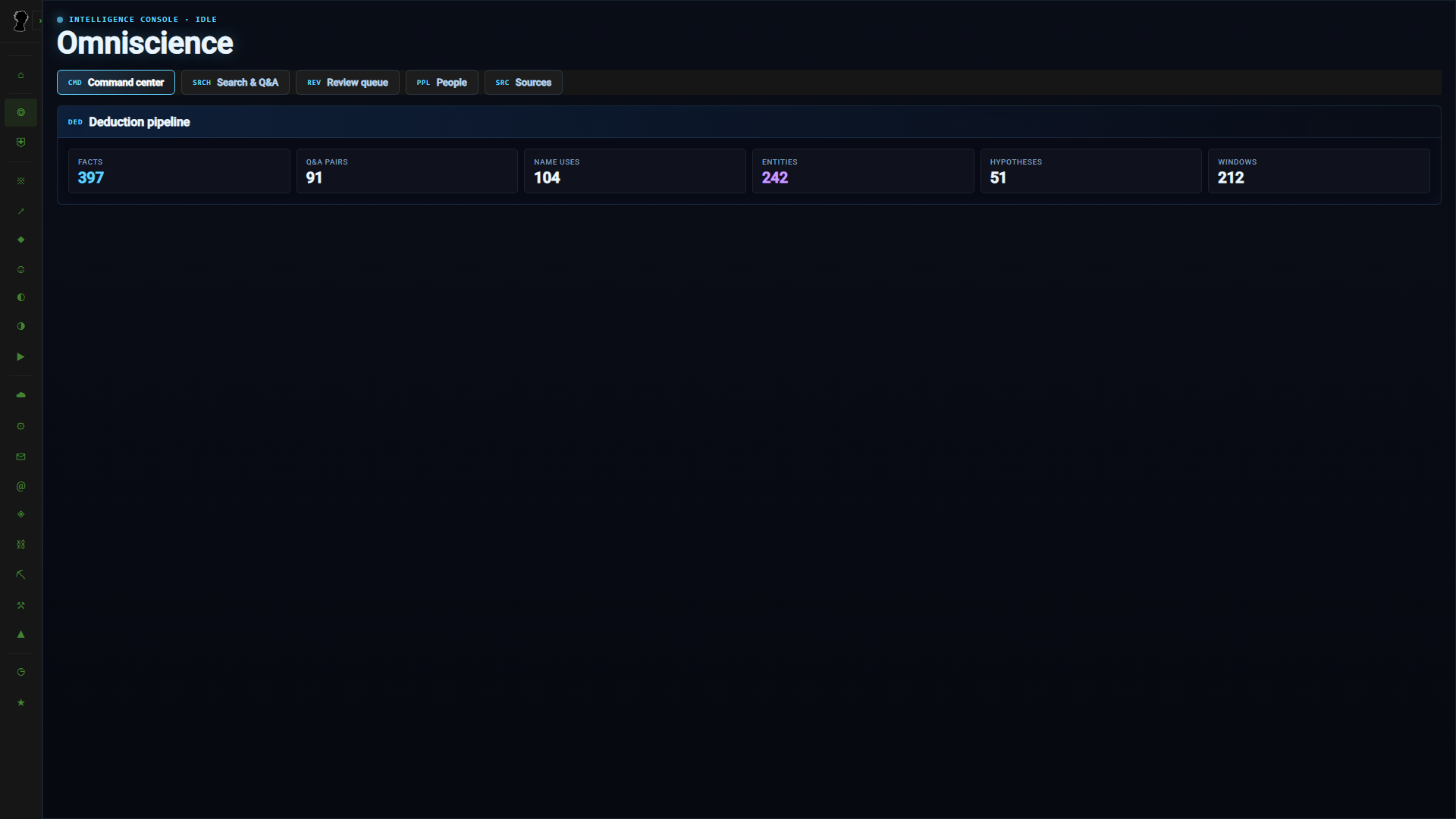Click the crossed hammers sidebar icon
Screen dimensions: 1456x819
point(20,605)
